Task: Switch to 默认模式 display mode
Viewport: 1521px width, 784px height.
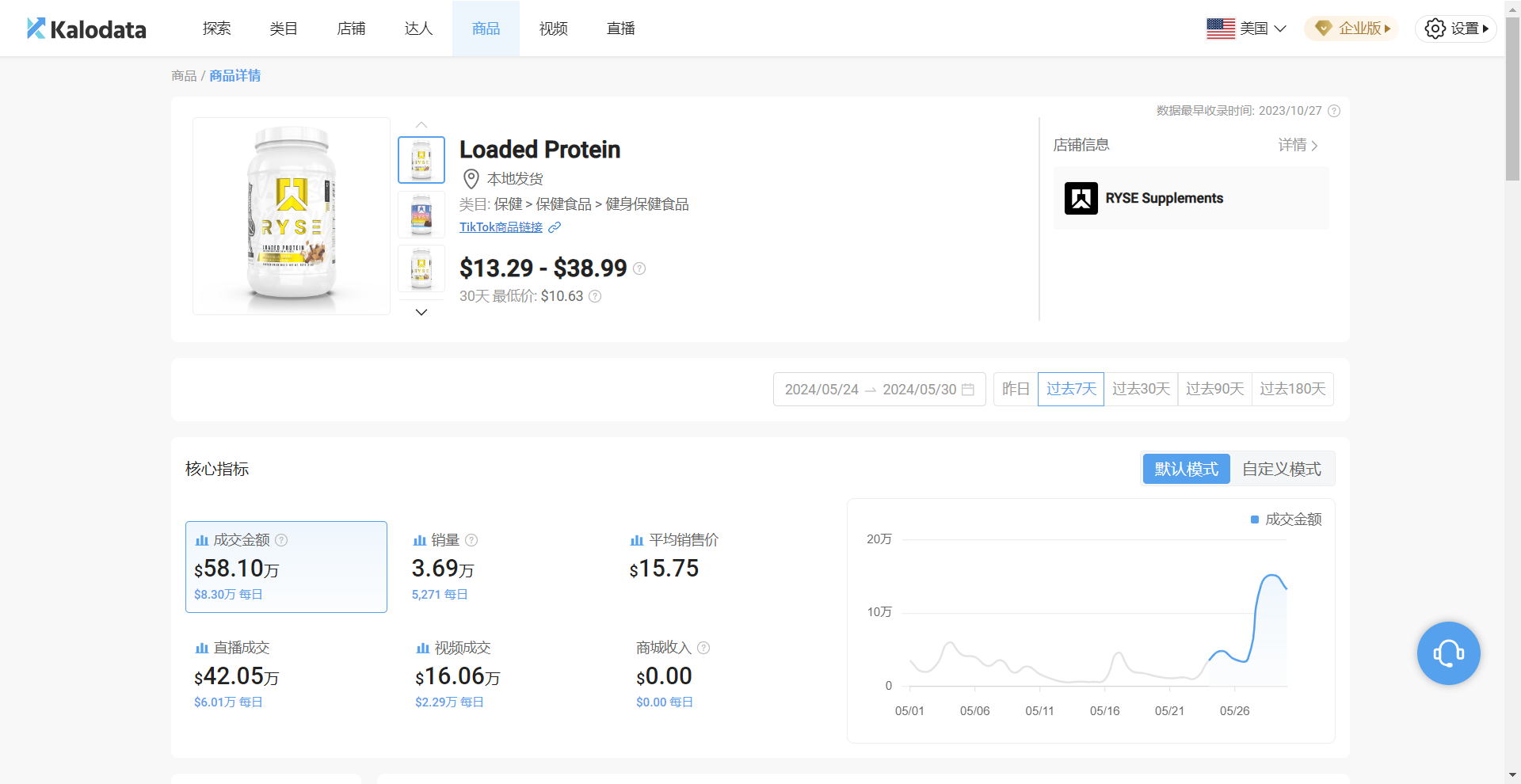Action: (1186, 469)
